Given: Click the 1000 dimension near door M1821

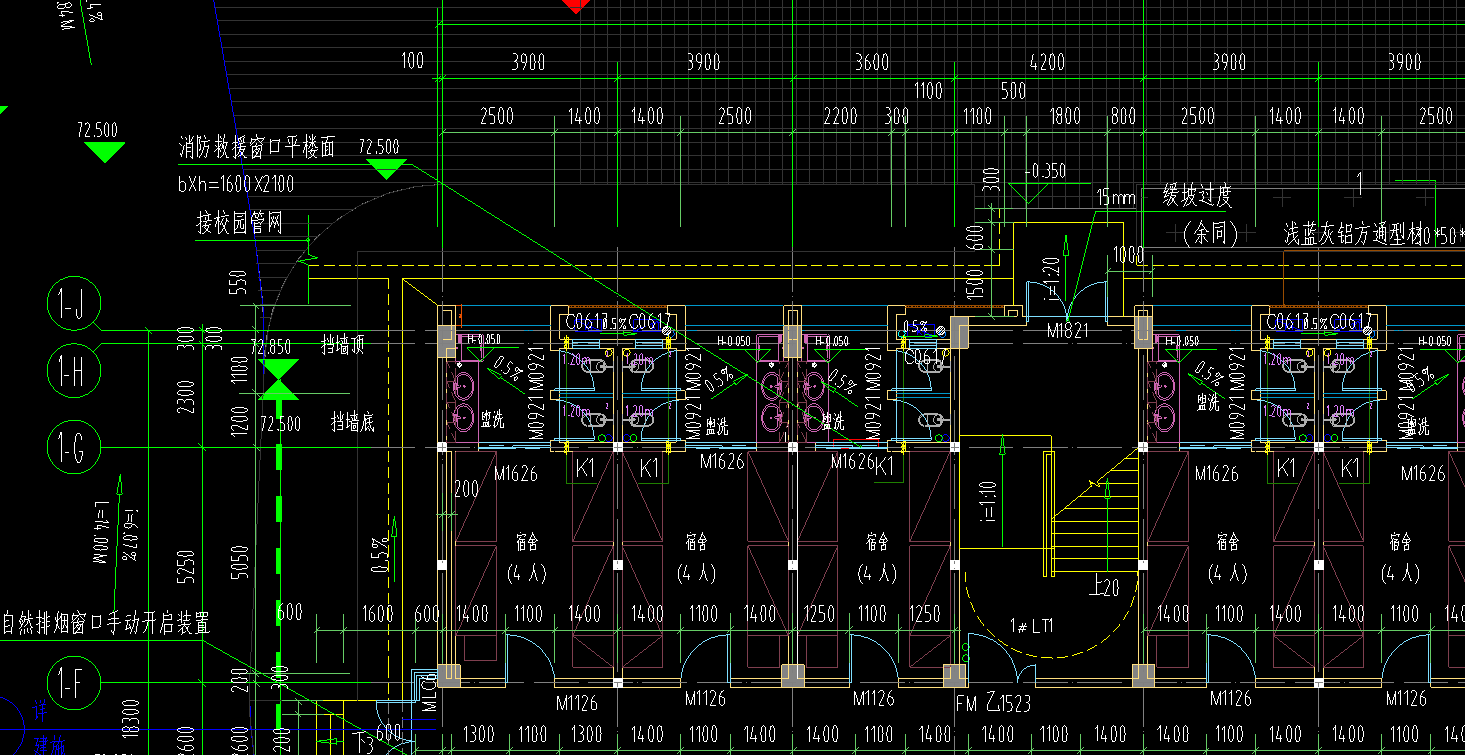Looking at the screenshot, I should [x=1127, y=256].
